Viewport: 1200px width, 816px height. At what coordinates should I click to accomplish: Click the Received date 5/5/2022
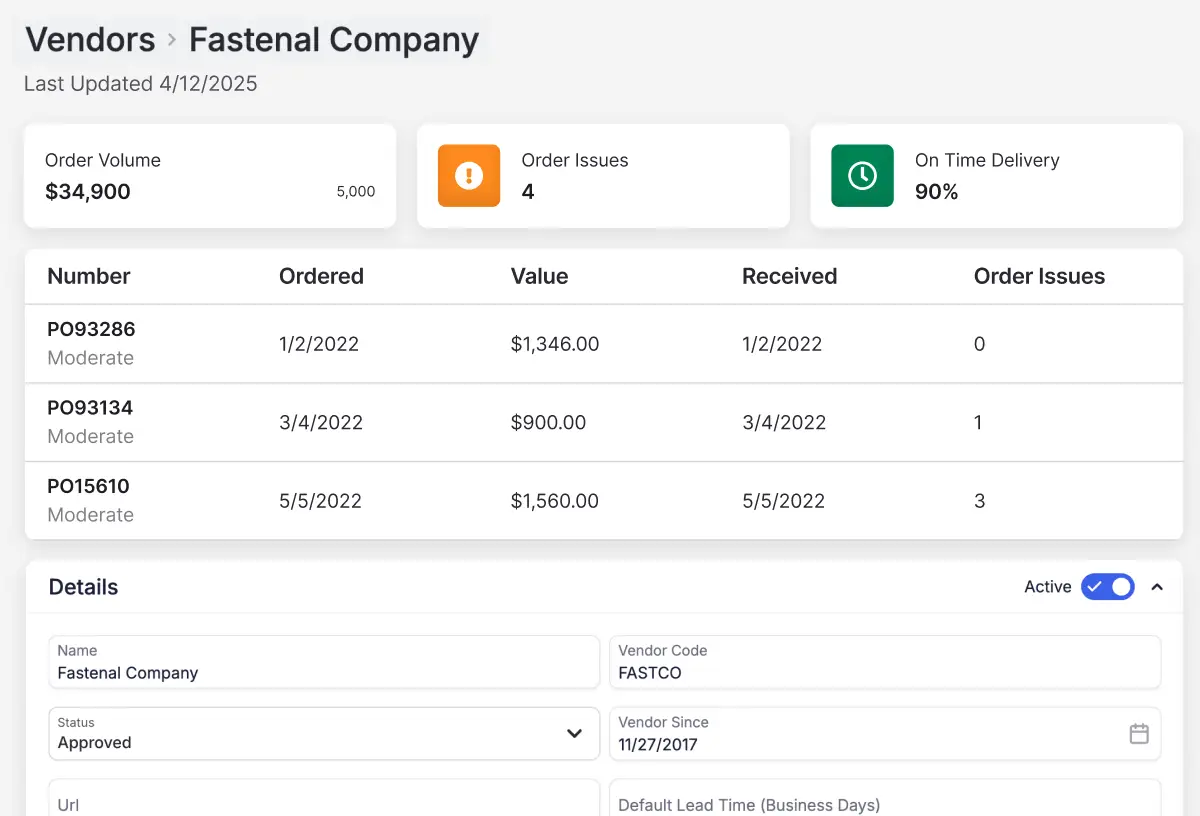[x=784, y=501]
